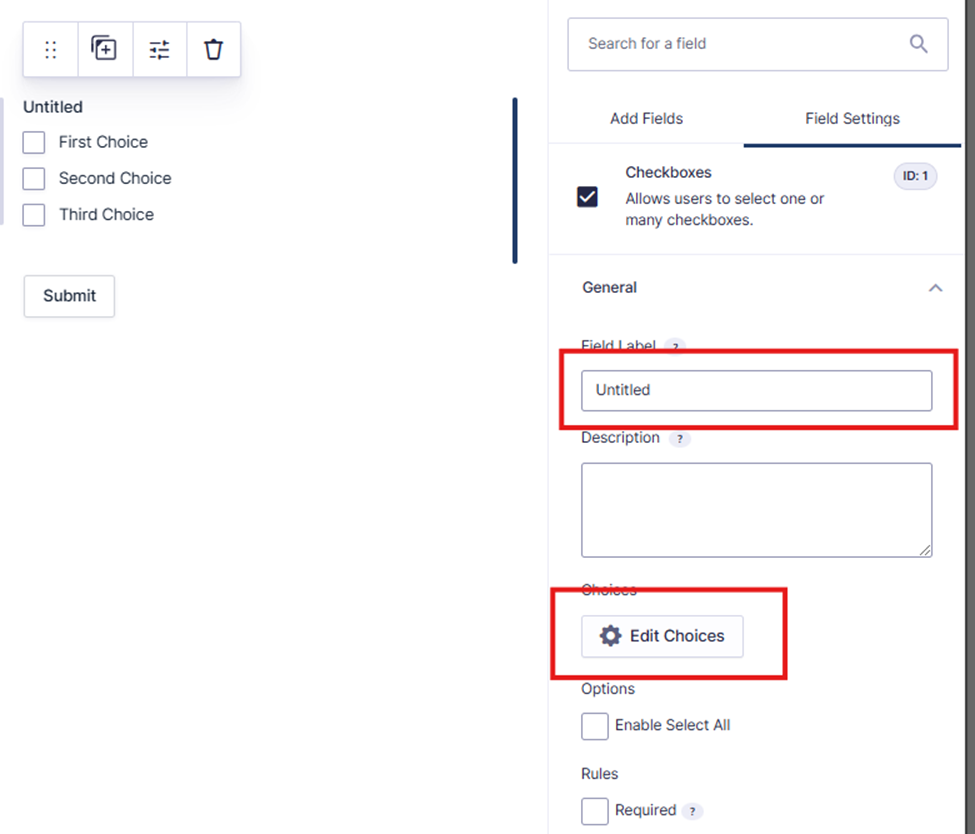This screenshot has width=975, height=834.
Task: Mark the field as Required
Action: (595, 811)
